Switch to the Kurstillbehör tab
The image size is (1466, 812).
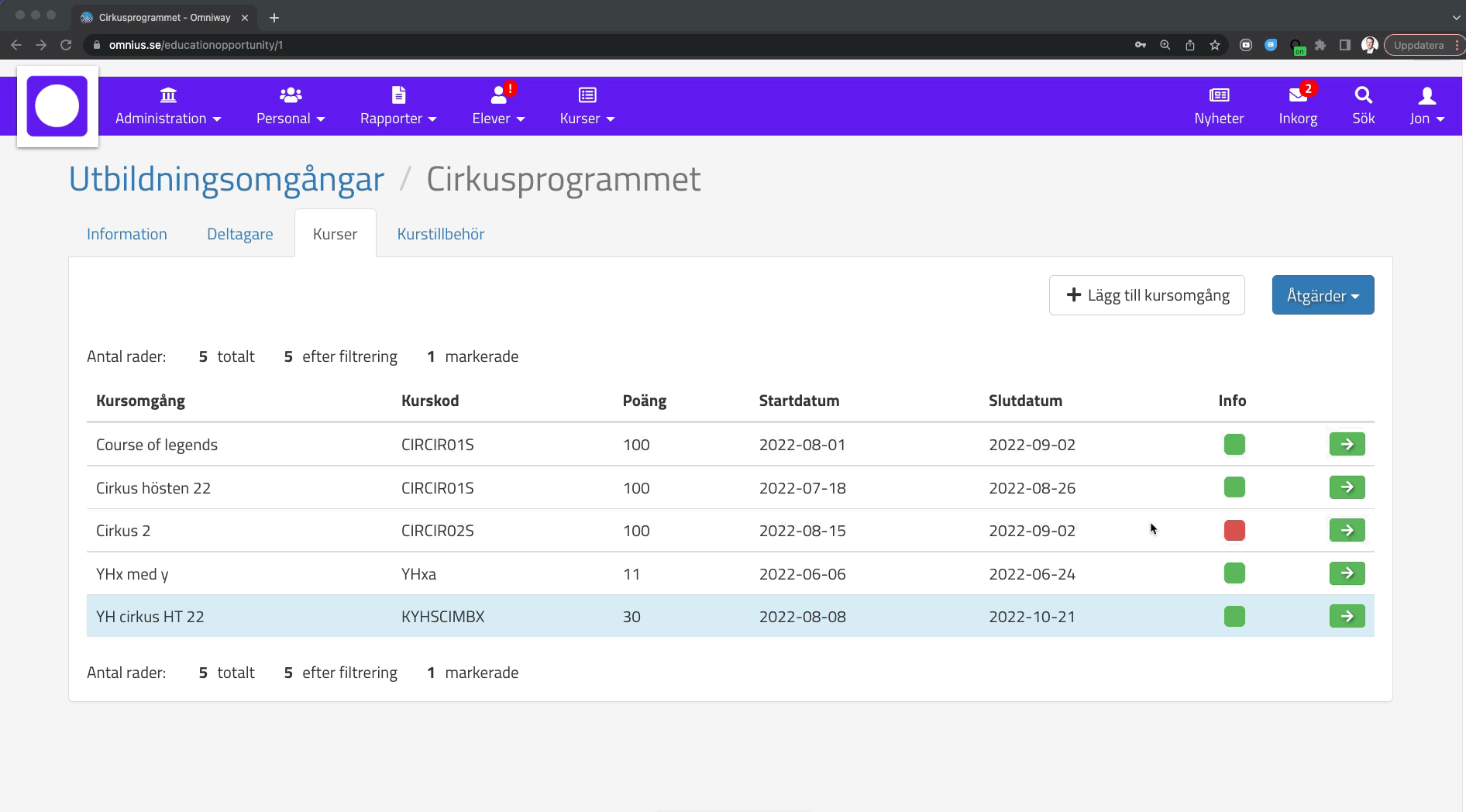point(440,234)
